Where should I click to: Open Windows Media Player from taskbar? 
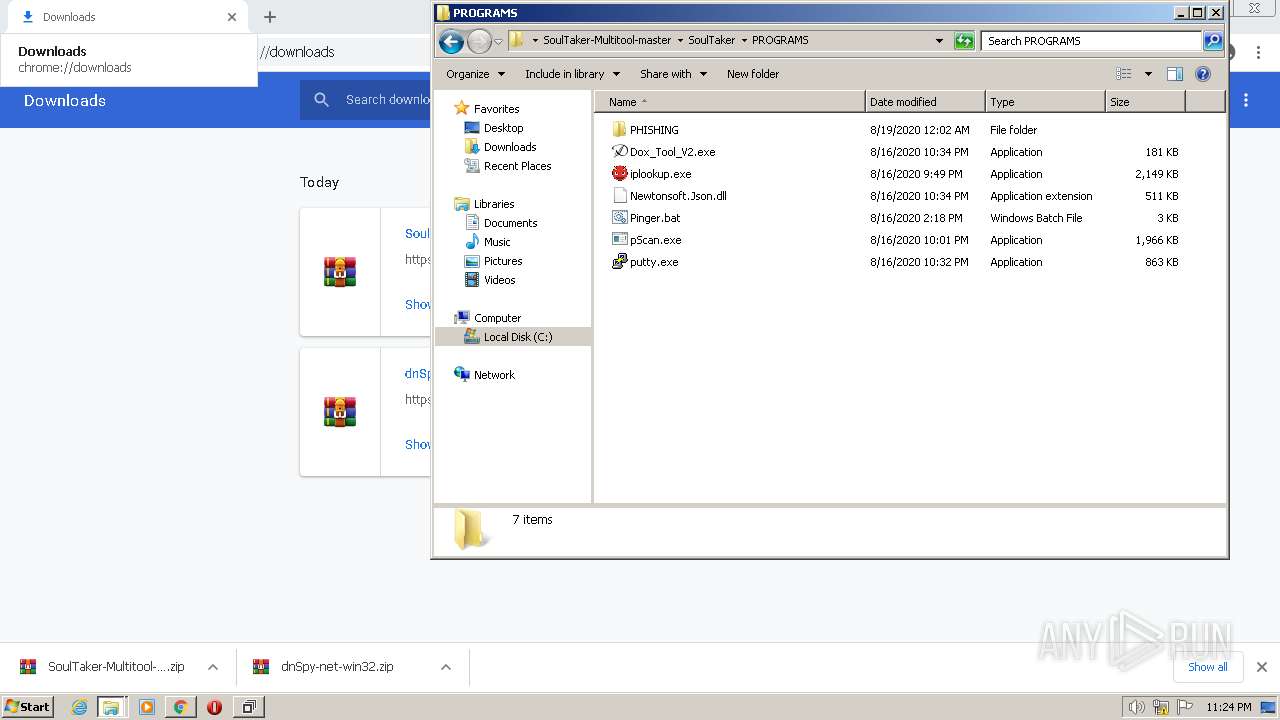point(147,707)
